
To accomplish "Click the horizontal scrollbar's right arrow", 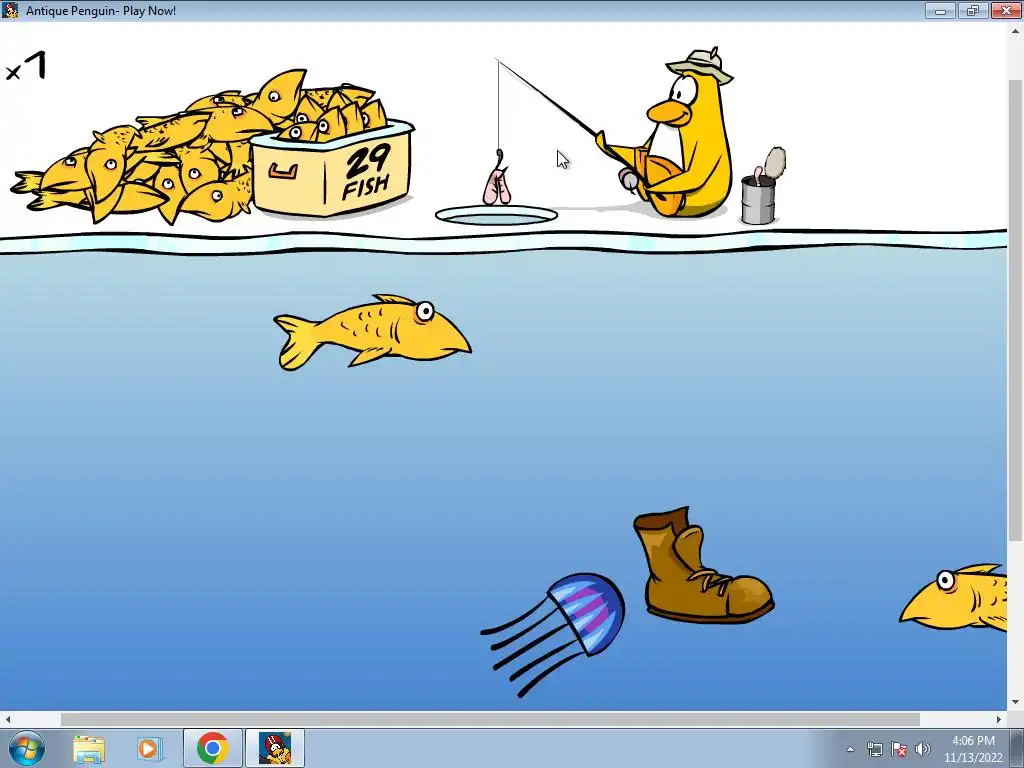I will click(x=999, y=719).
